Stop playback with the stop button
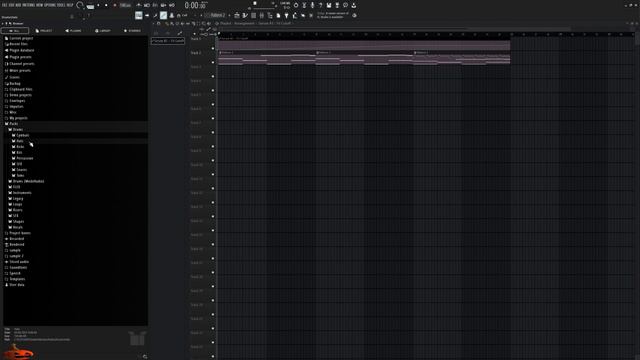Image resolution: width=640 pixels, height=360 pixels. pos(106,5)
